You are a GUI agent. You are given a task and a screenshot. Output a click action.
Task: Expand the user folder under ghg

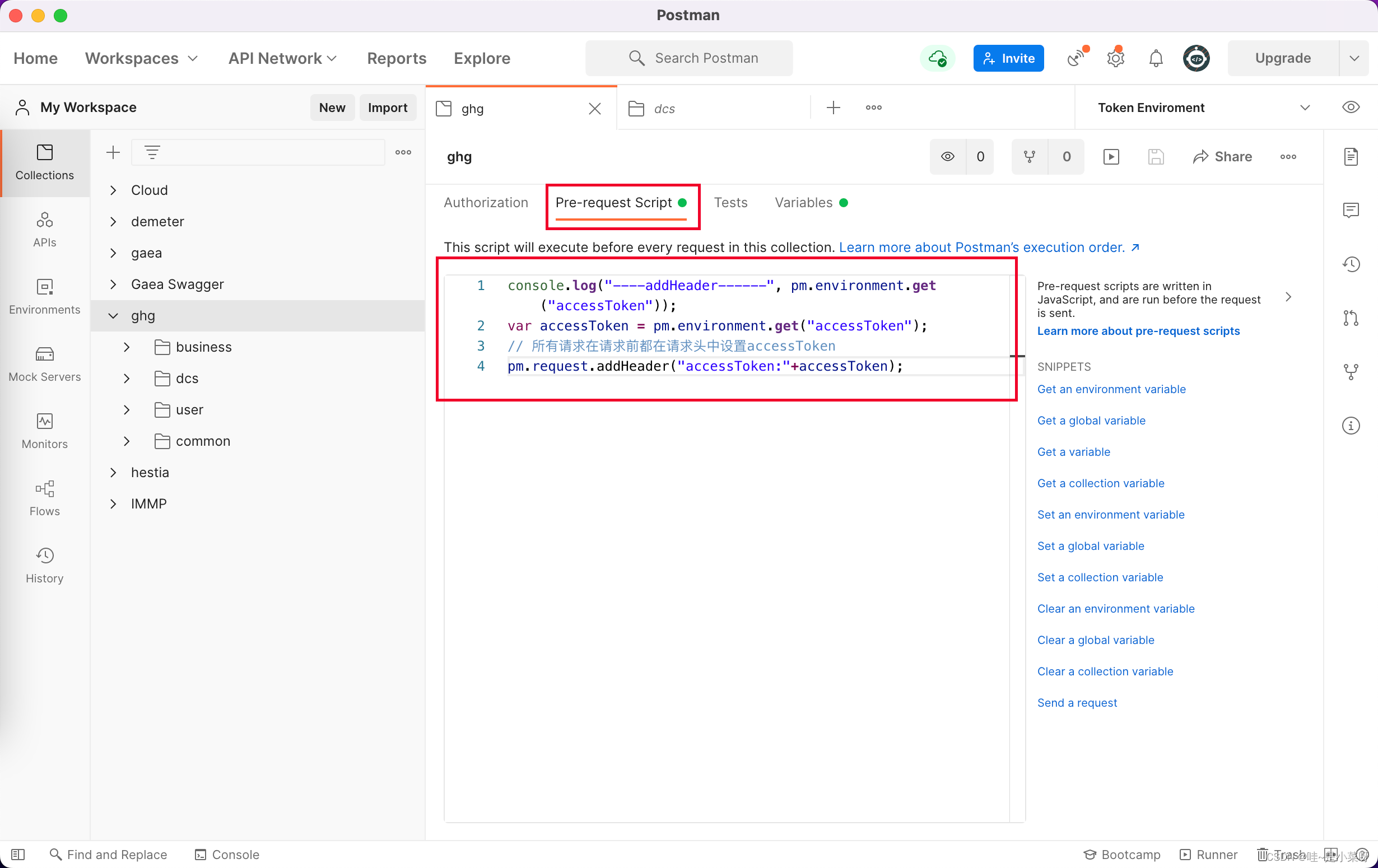127,410
